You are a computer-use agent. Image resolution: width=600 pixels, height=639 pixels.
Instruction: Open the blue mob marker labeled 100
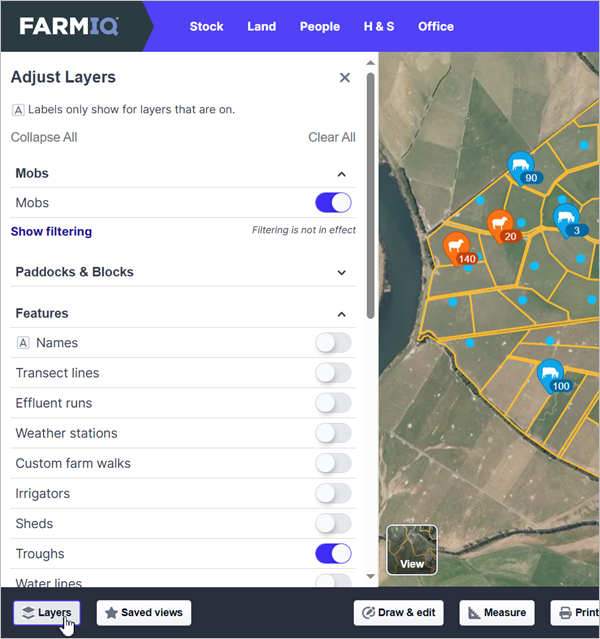549,375
